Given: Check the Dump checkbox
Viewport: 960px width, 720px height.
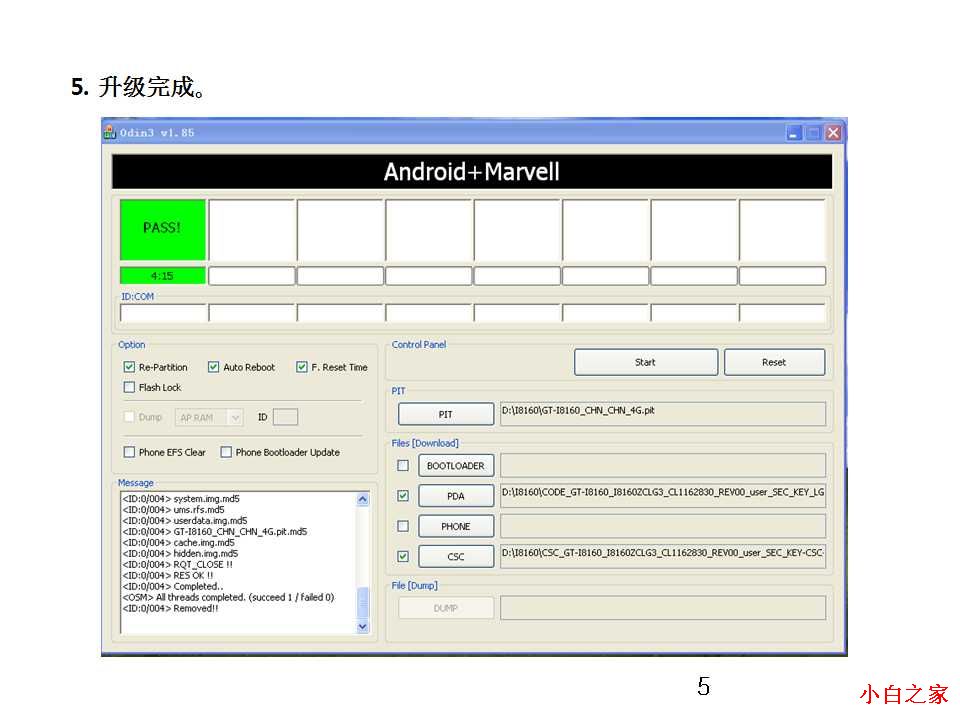Looking at the screenshot, I should (x=129, y=416).
